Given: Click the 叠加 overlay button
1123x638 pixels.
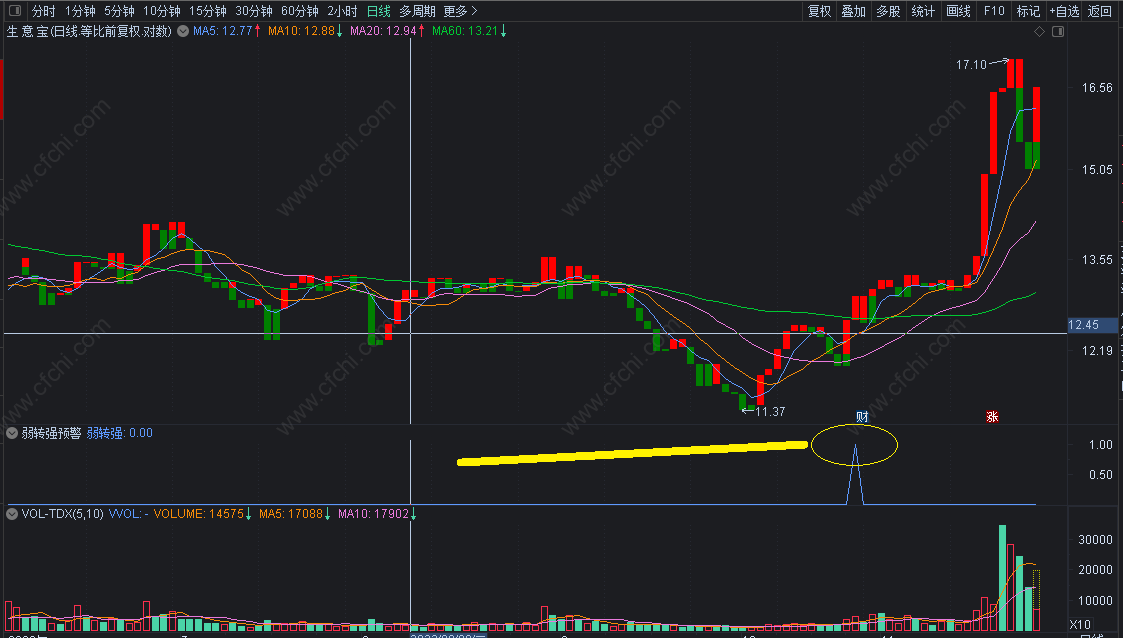Looking at the screenshot, I should (854, 11).
